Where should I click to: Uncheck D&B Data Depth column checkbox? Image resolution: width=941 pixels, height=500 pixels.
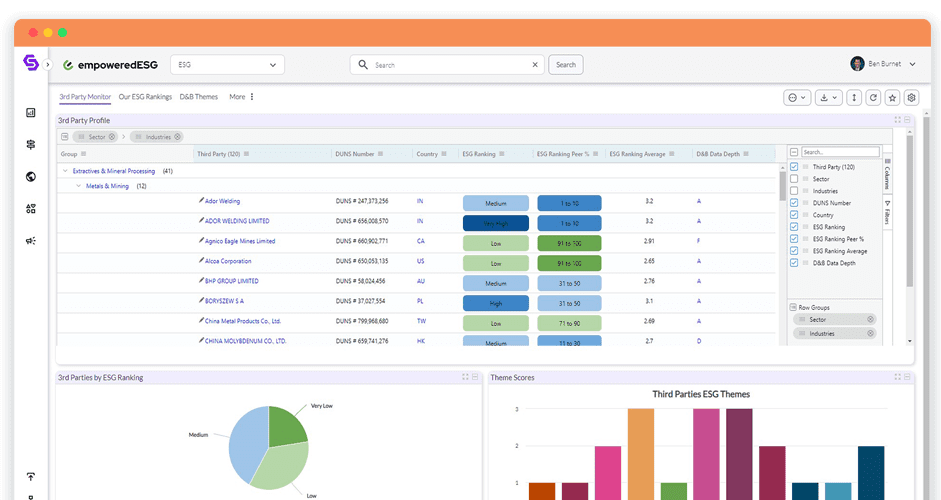click(x=794, y=263)
